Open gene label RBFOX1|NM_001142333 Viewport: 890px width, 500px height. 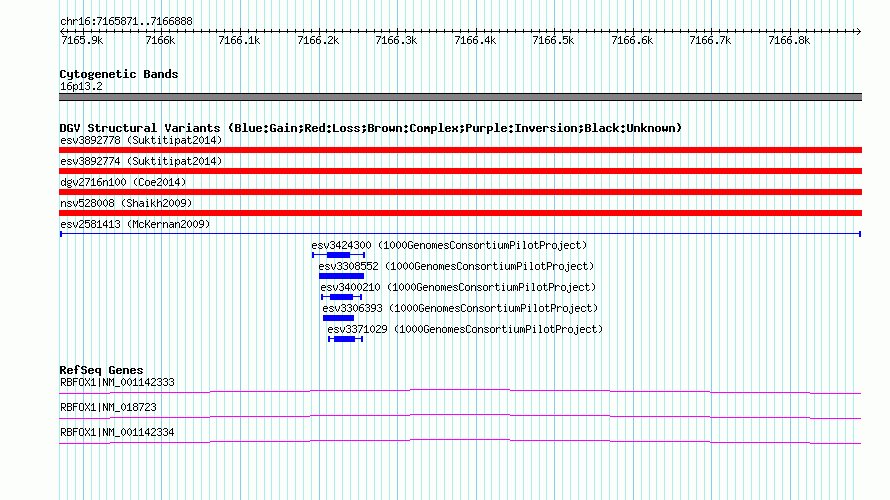[x=117, y=383]
